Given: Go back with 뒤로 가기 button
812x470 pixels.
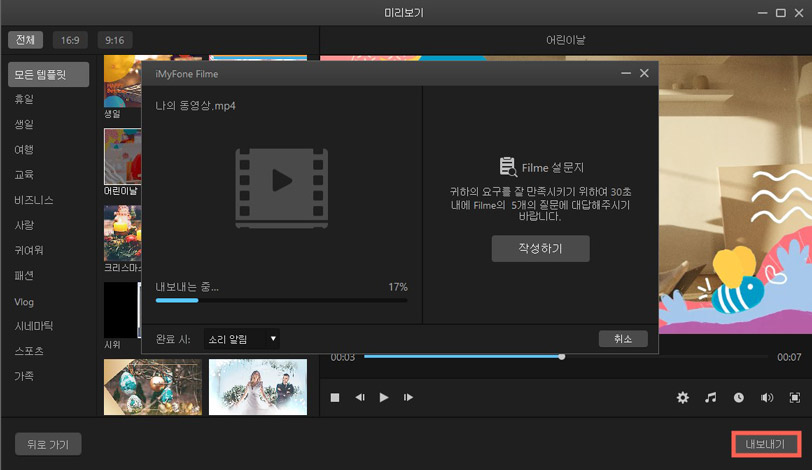Looking at the screenshot, I should (x=48, y=444).
